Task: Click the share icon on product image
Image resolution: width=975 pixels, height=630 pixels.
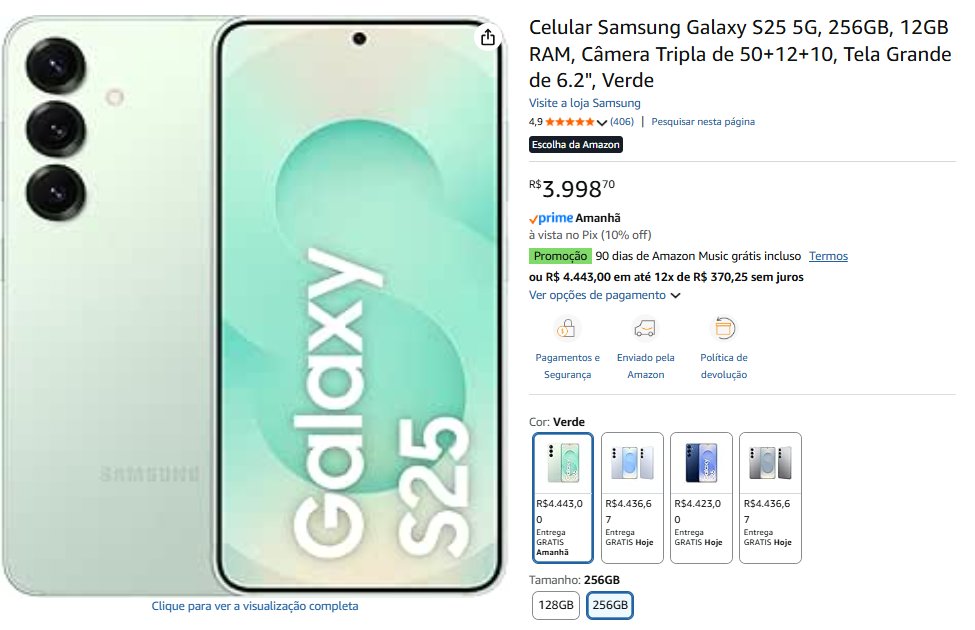Action: pos(487,38)
